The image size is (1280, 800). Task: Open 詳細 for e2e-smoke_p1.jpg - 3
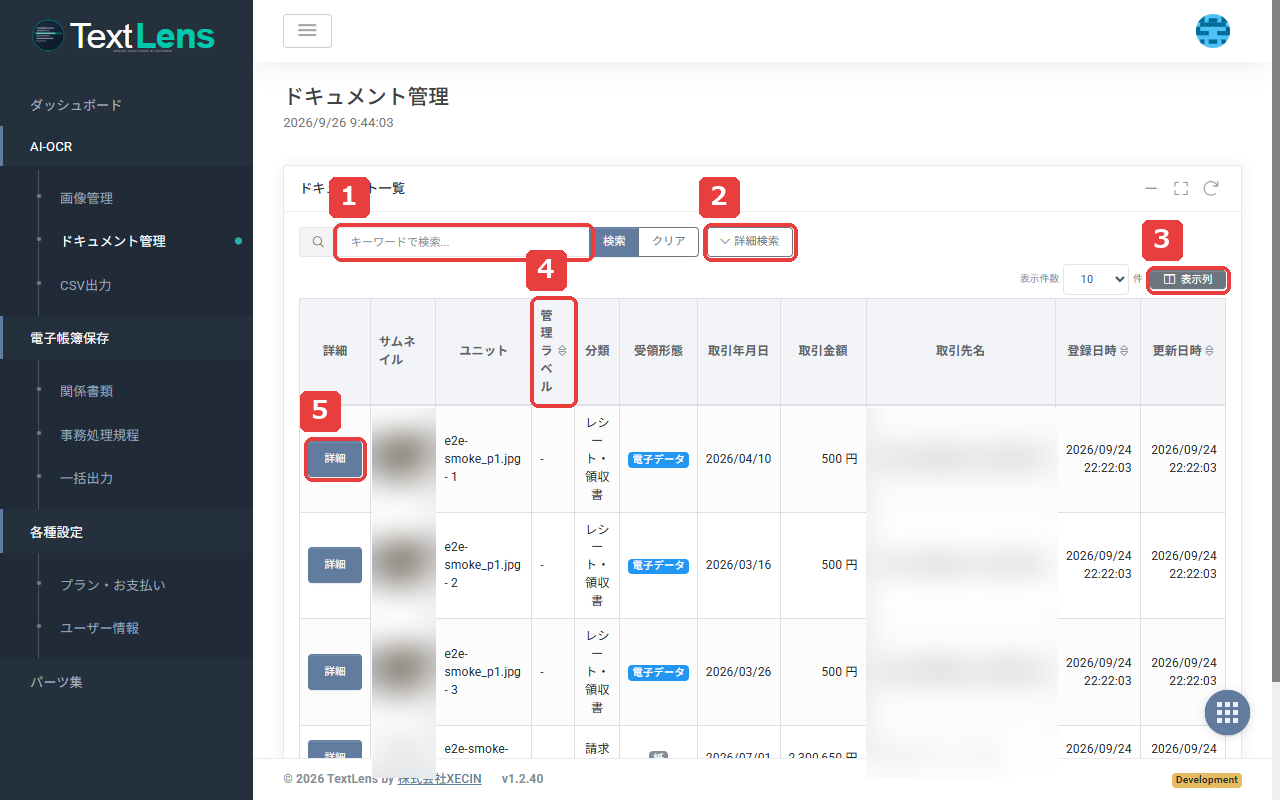pos(335,672)
